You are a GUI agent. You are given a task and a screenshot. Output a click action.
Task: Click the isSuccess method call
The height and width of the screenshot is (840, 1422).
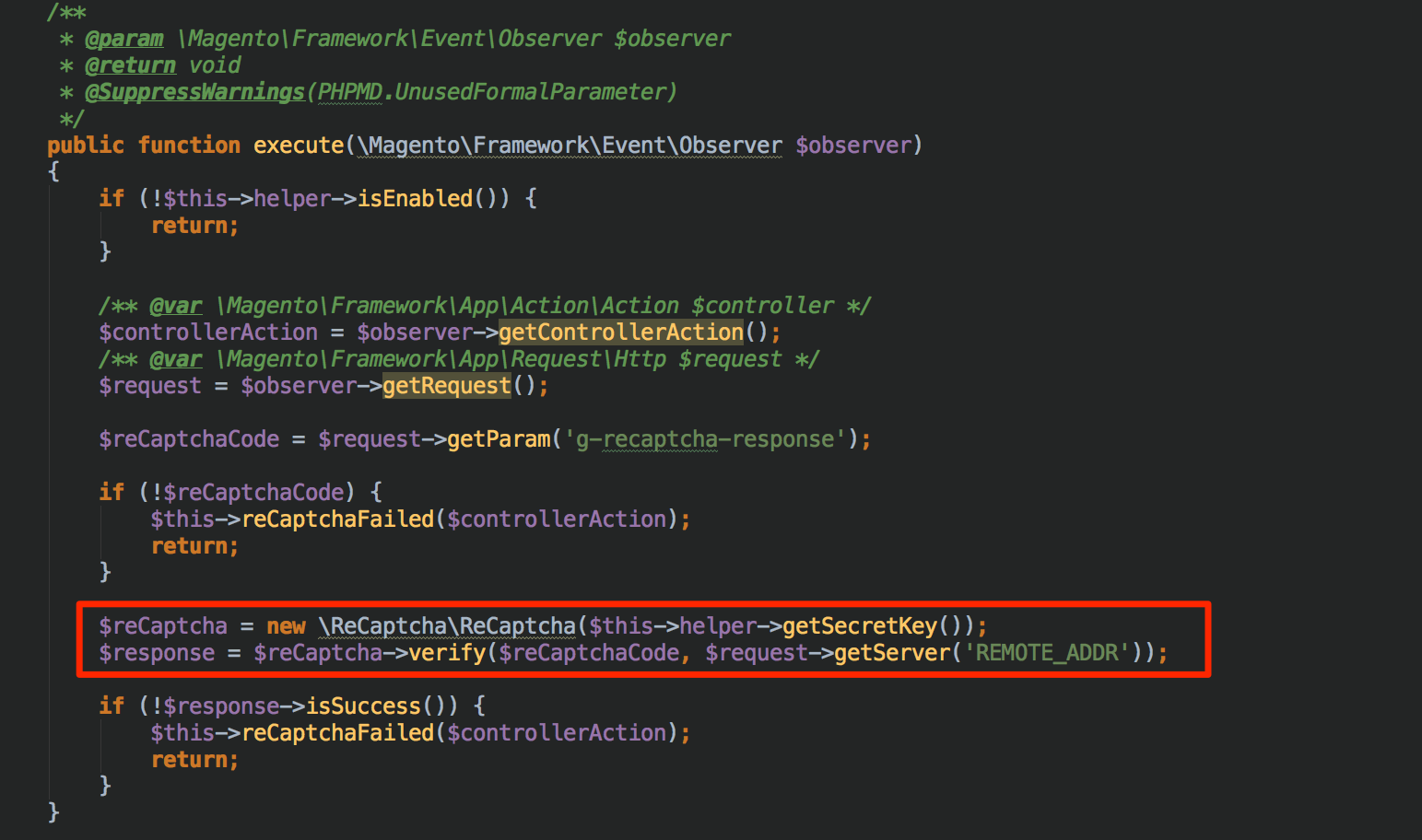coord(362,706)
